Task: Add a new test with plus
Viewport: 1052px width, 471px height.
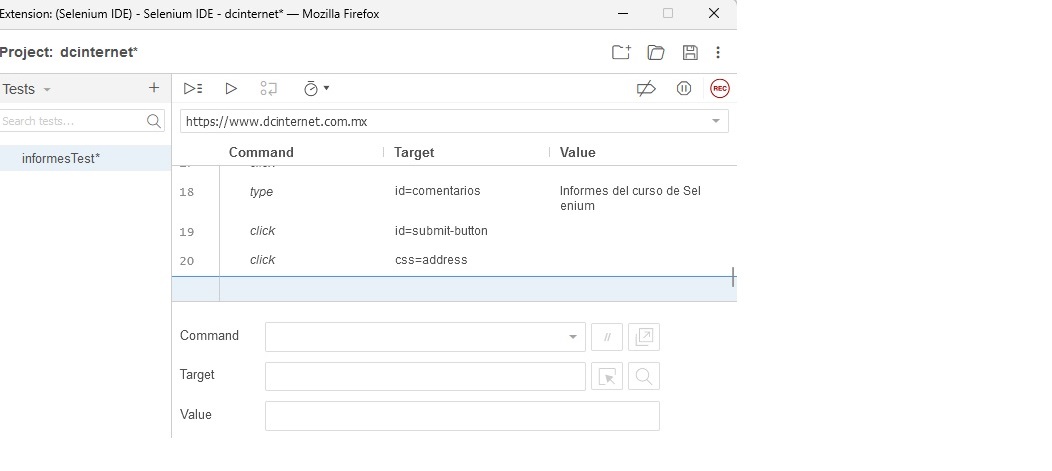Action: (x=153, y=88)
